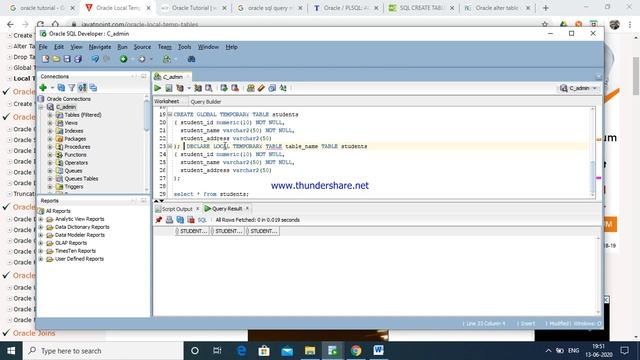
Task: Close the Script Output tab
Action: tap(198, 209)
